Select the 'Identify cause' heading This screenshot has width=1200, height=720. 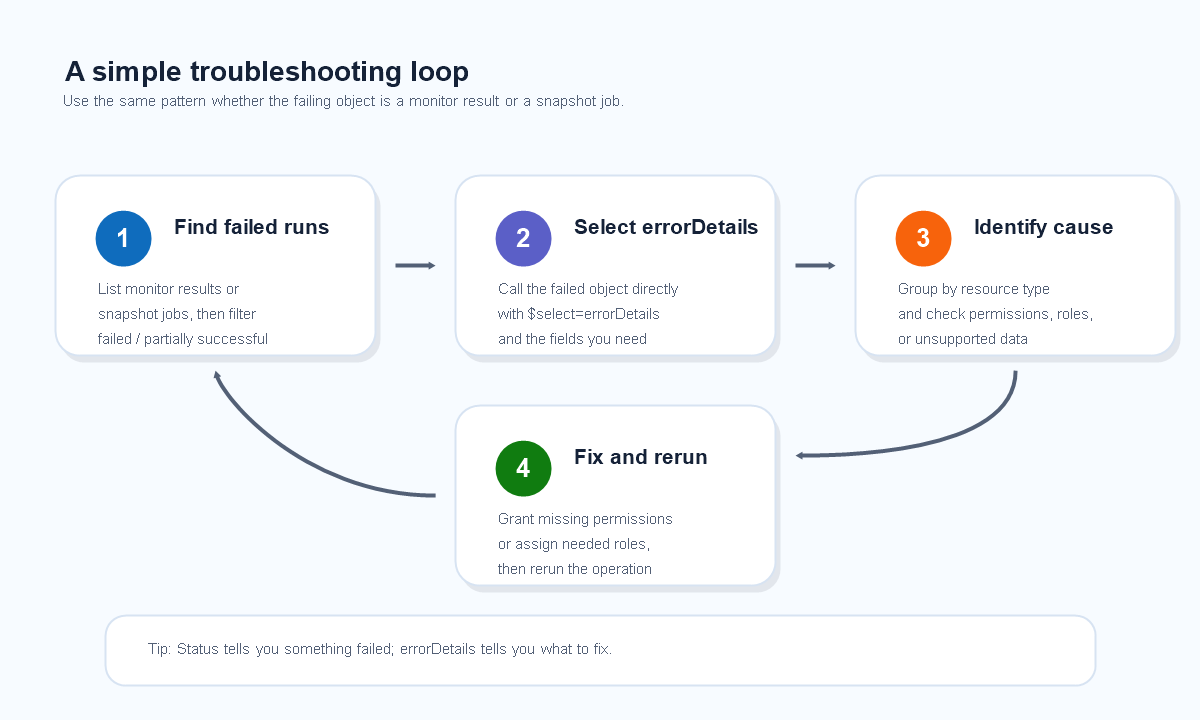1043,227
